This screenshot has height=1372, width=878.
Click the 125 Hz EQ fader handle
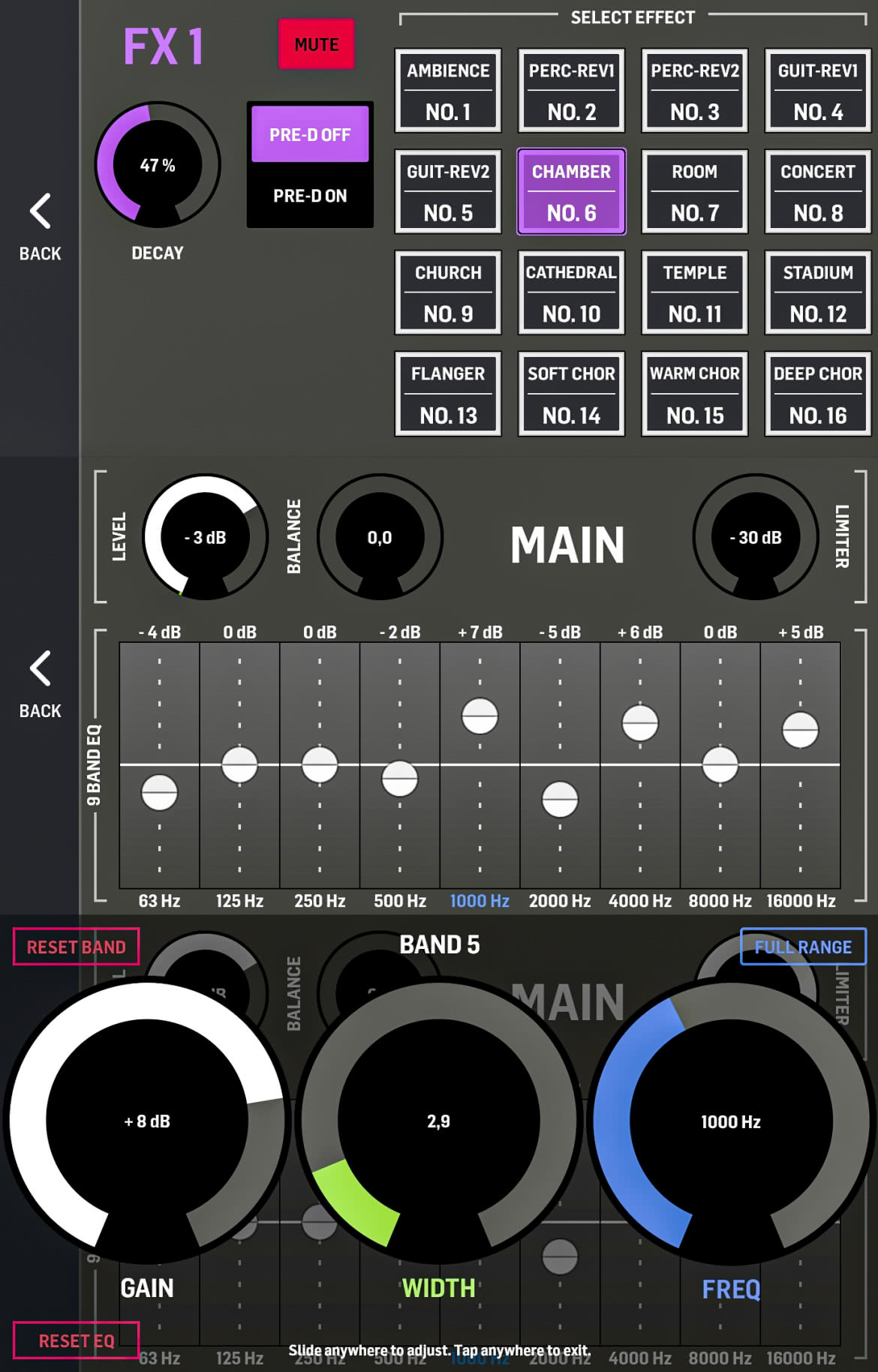(x=239, y=765)
